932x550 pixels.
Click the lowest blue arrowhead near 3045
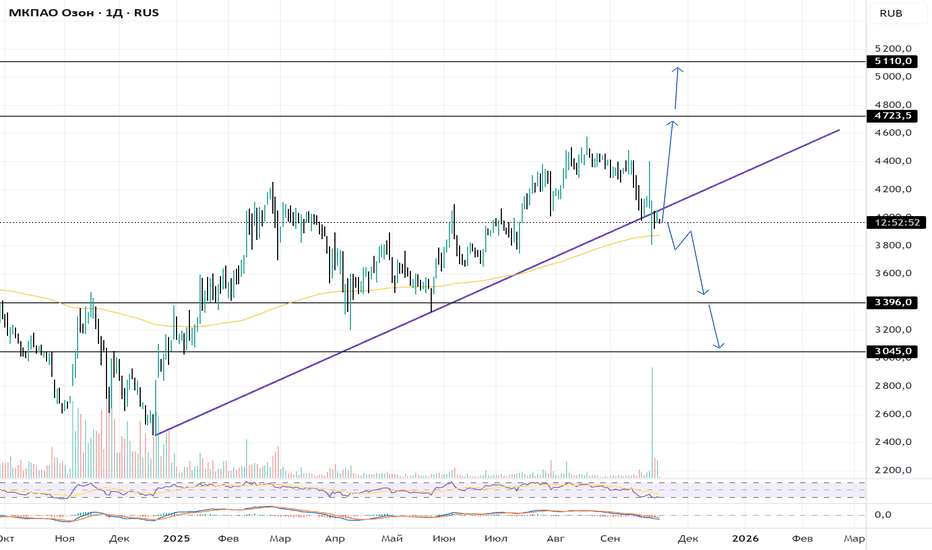pyautogui.click(x=718, y=345)
